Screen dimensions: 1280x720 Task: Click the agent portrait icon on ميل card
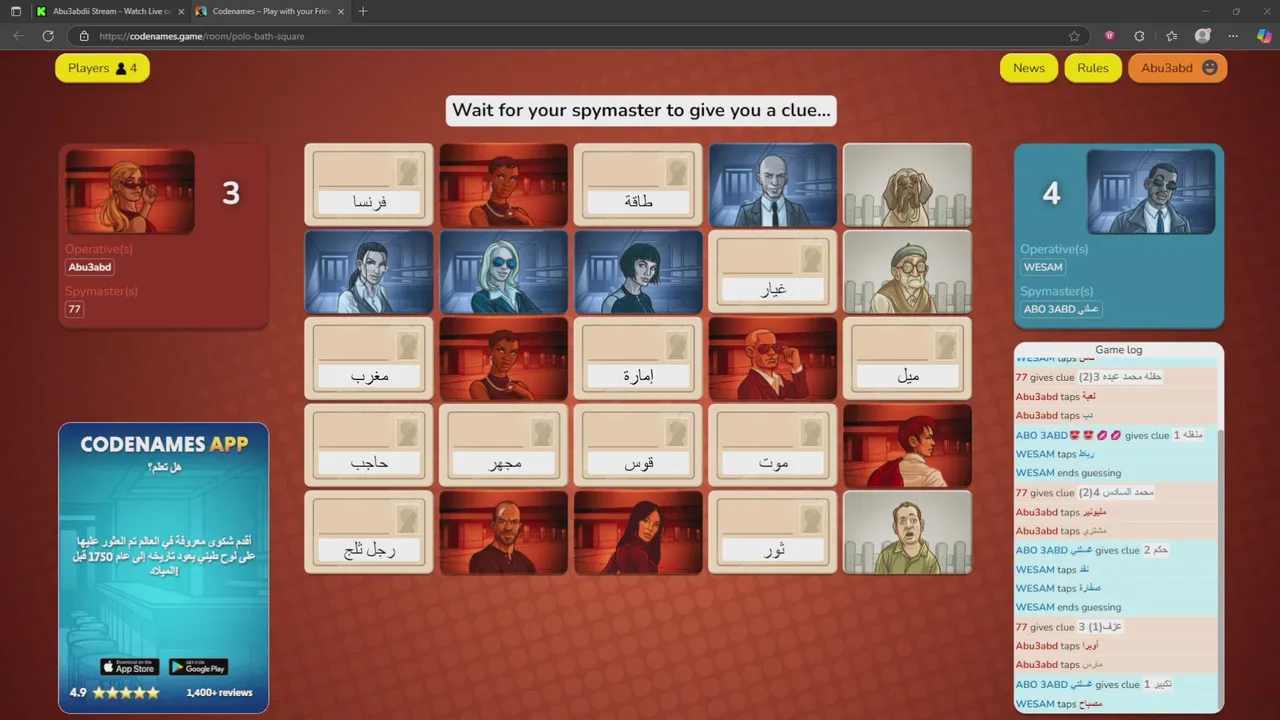tap(946, 346)
